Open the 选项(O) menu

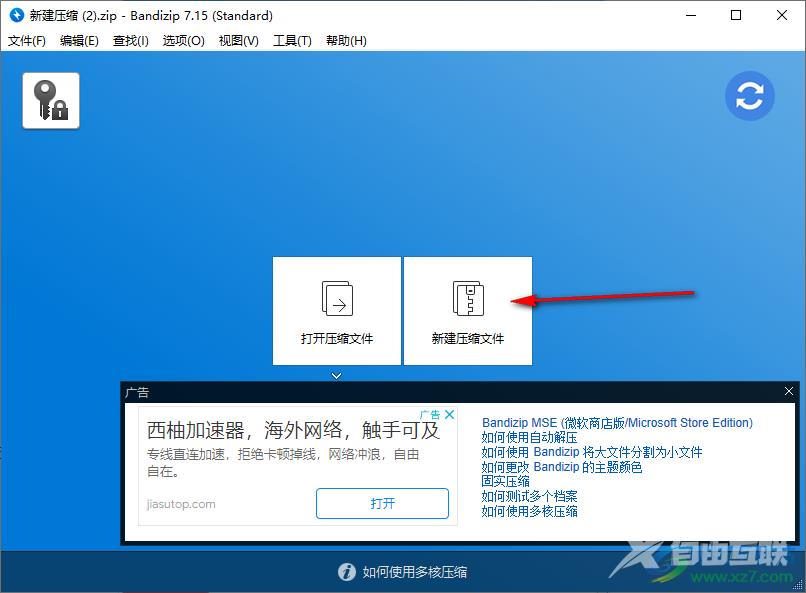pos(184,41)
